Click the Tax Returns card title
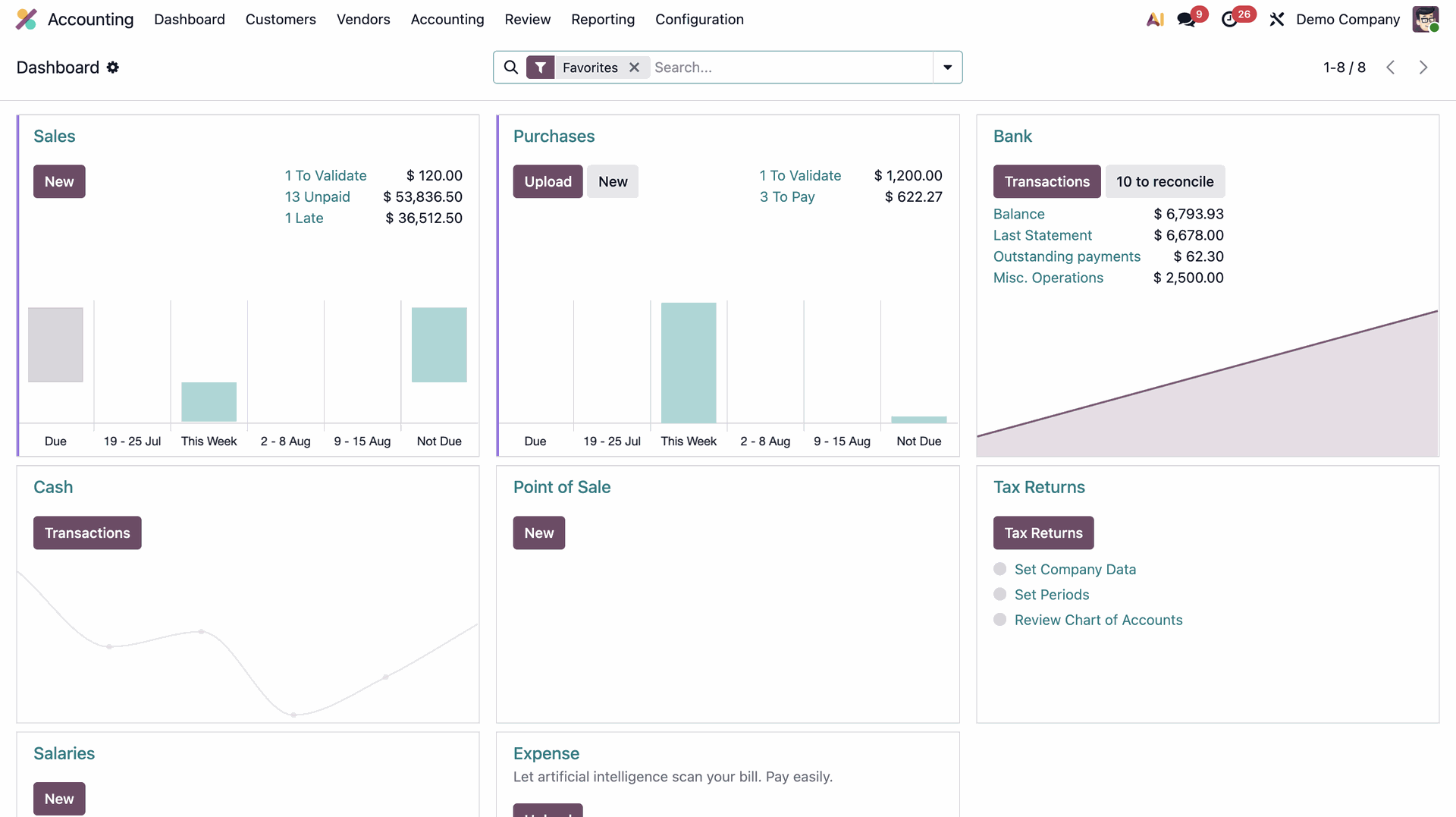1456x817 pixels. [1039, 487]
